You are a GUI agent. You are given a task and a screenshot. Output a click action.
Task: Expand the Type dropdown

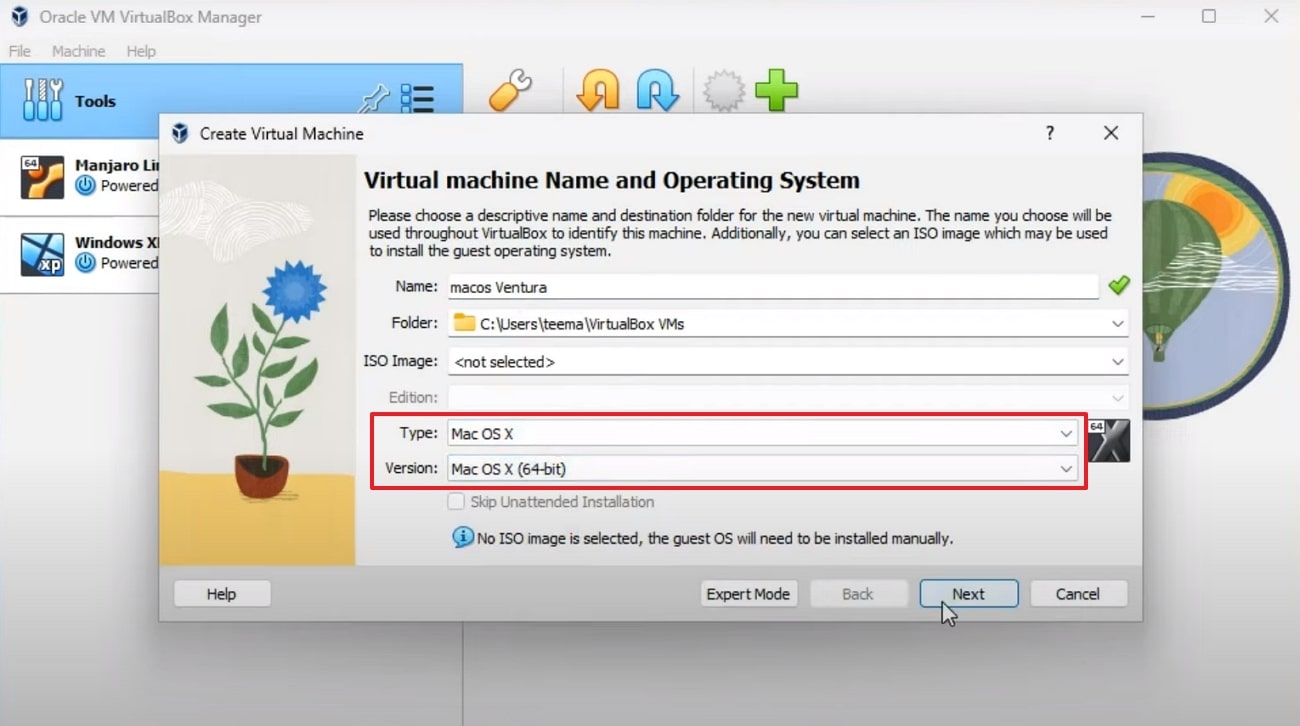[x=1066, y=434]
